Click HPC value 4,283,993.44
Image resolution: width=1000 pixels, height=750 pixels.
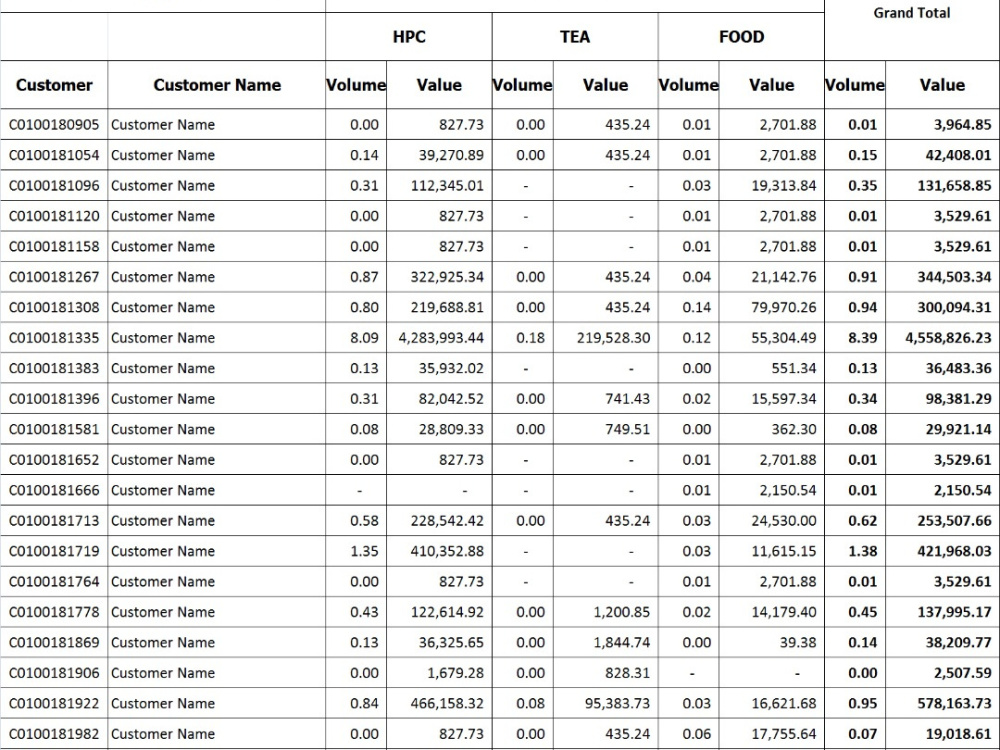[441, 338]
